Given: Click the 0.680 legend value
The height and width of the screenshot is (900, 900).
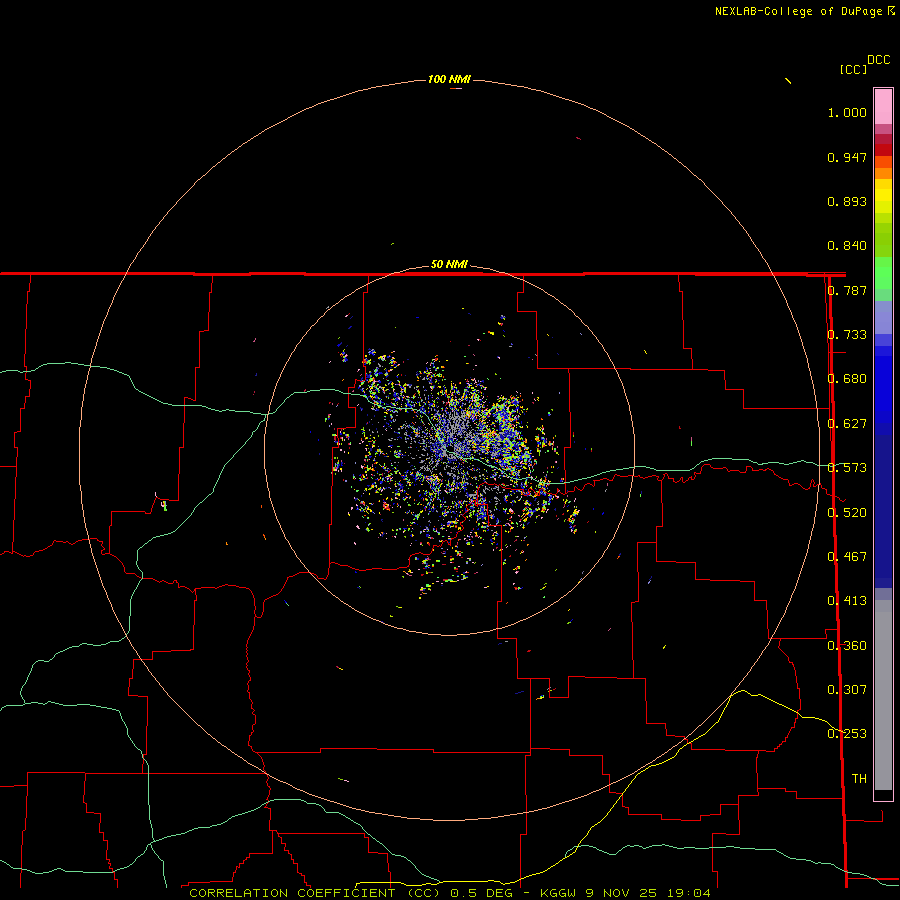Looking at the screenshot, I should tap(847, 379).
